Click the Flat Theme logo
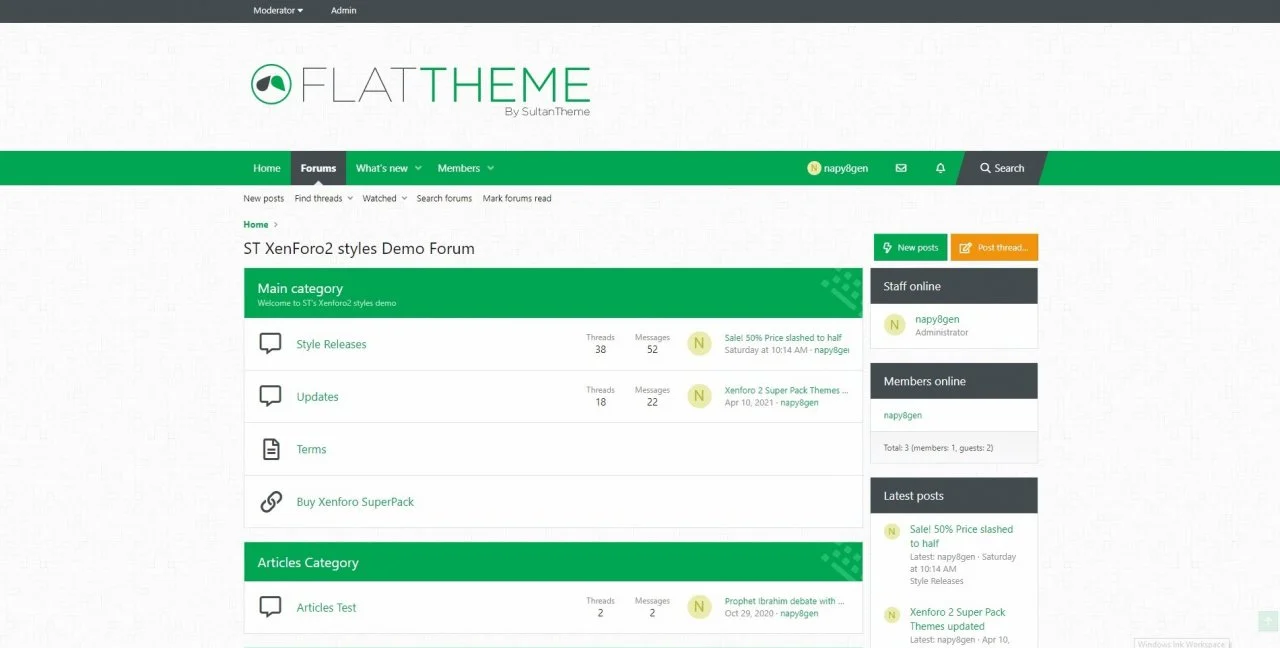1280x648 pixels. pyautogui.click(x=420, y=88)
